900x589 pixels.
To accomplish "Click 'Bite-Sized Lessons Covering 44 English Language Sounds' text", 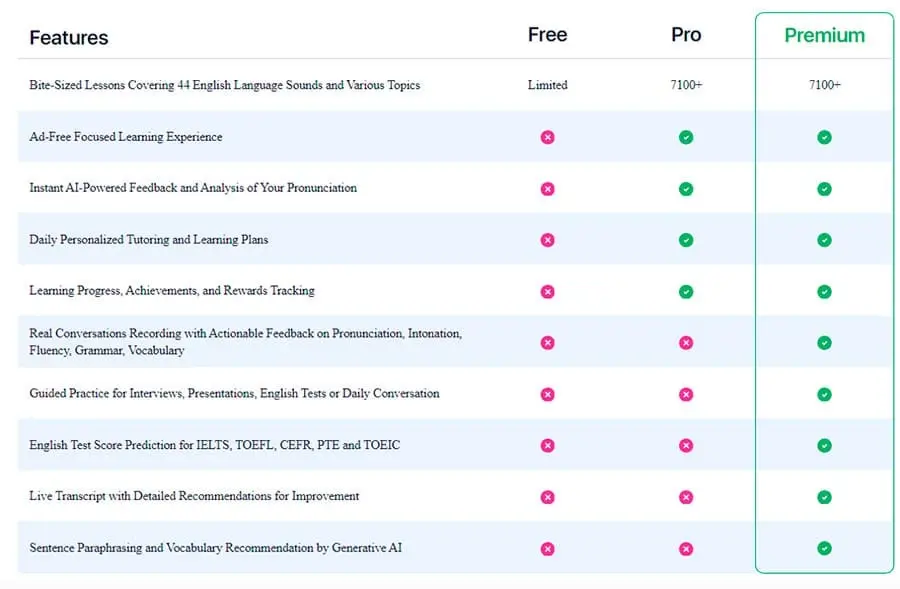I will pos(224,85).
